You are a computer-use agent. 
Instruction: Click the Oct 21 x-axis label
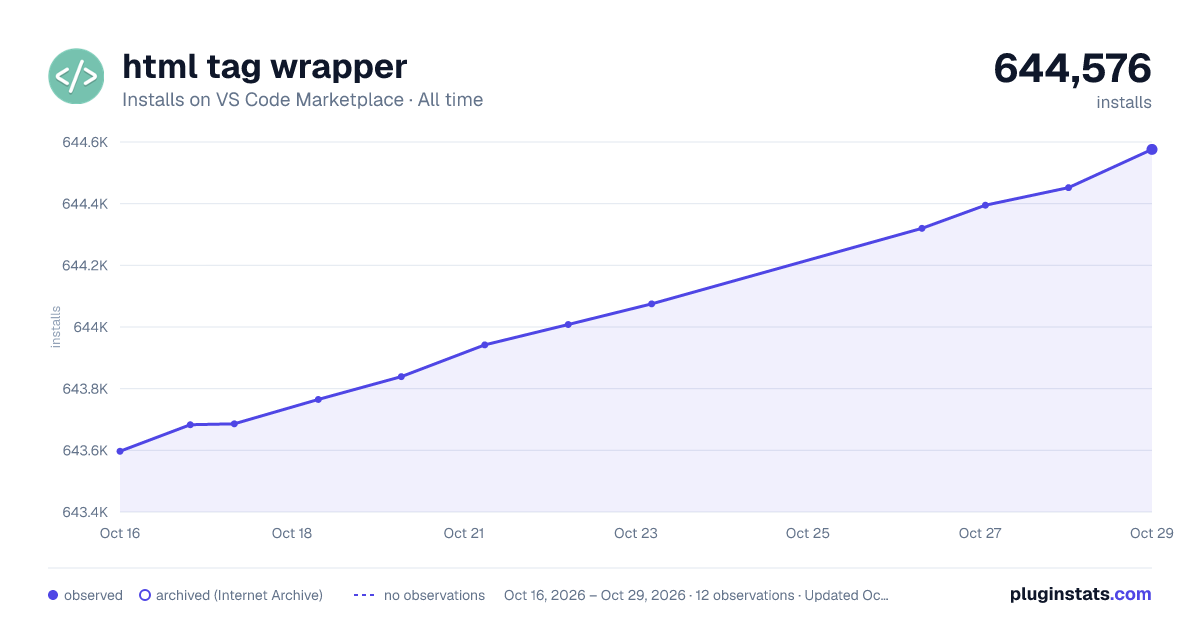click(x=464, y=533)
